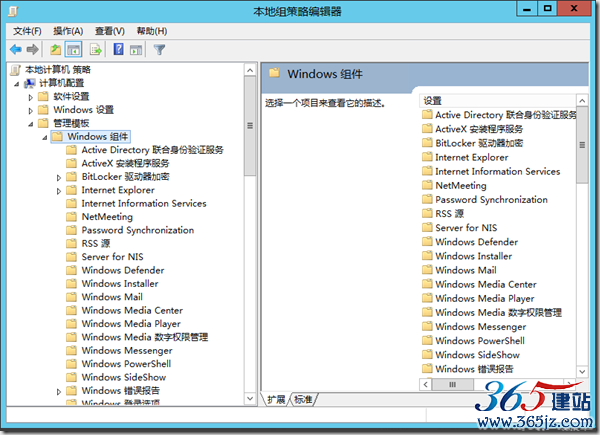
Task: Expand the 软件设置 tree node
Action: pos(31,97)
